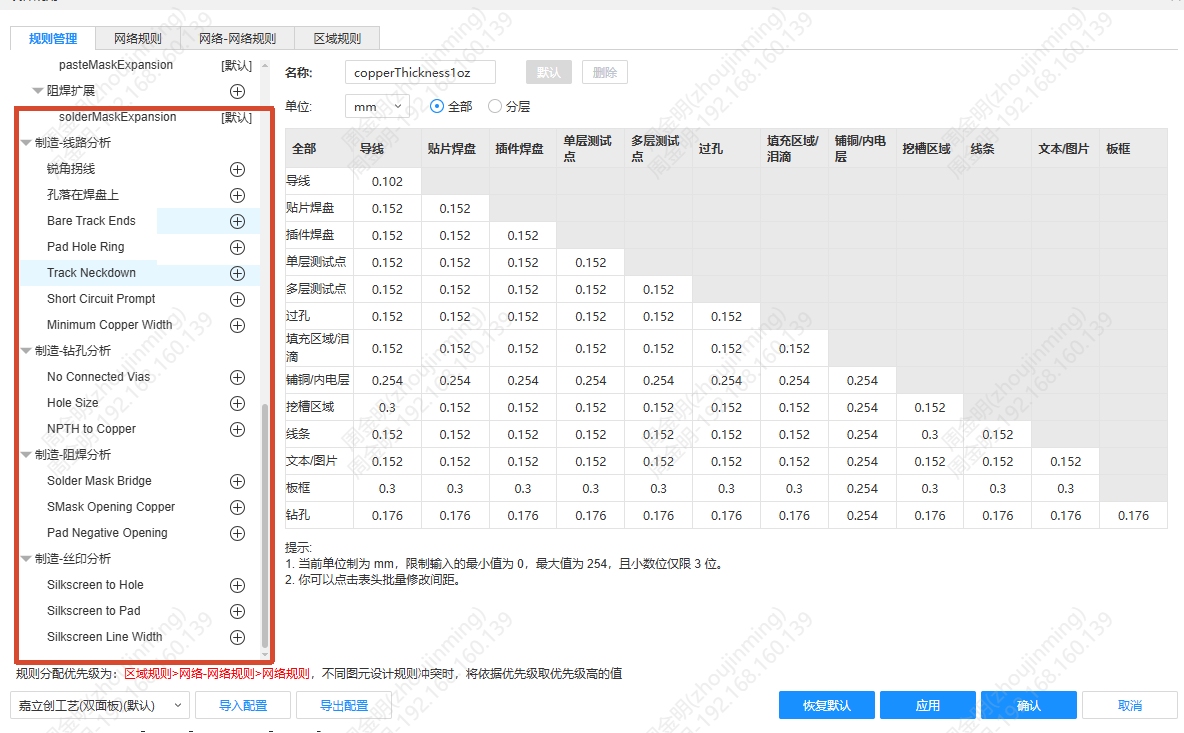This screenshot has width=1184, height=733.
Task: Collapse the 制造-丝印分析 group
Action: tap(26, 559)
